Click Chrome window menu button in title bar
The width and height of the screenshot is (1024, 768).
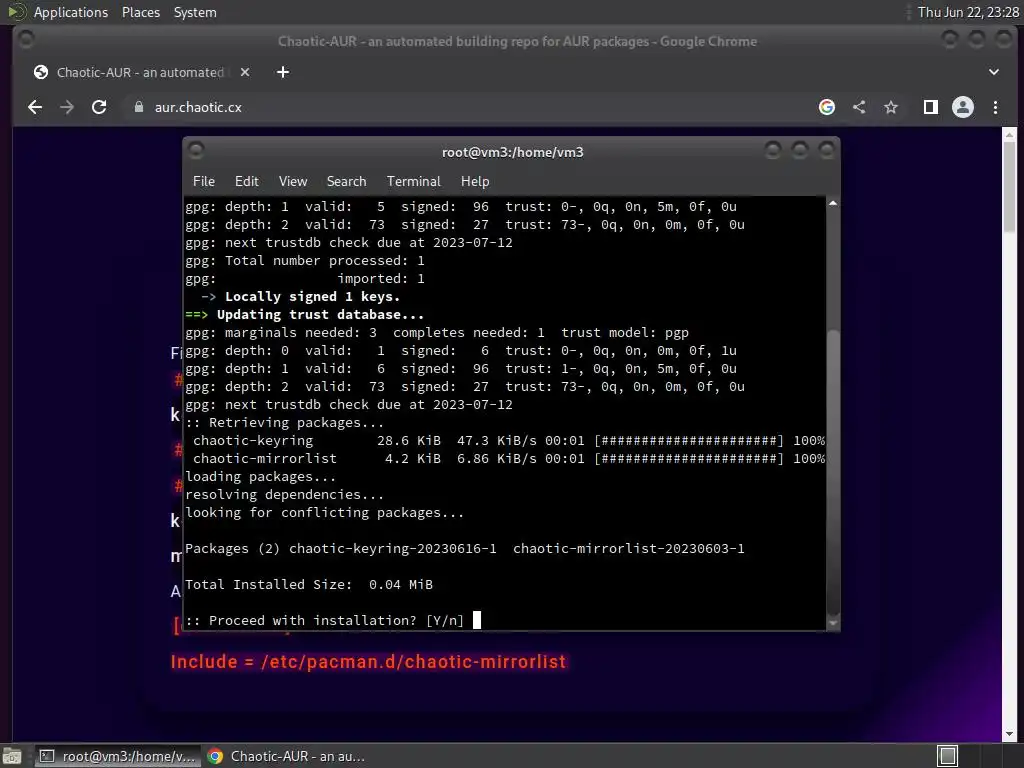click(x=26, y=40)
